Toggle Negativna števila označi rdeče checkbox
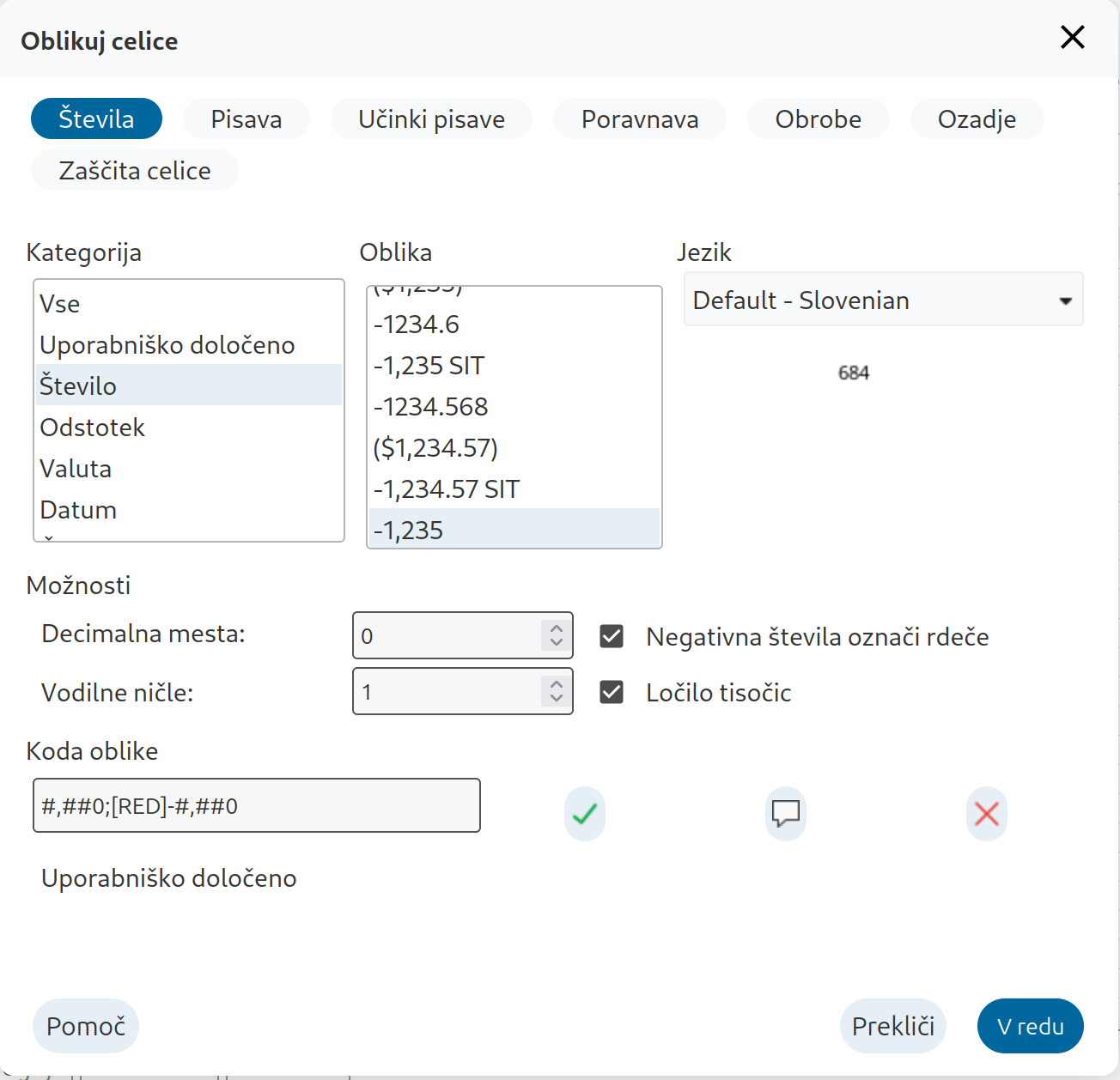The image size is (1120, 1080). pos(612,636)
